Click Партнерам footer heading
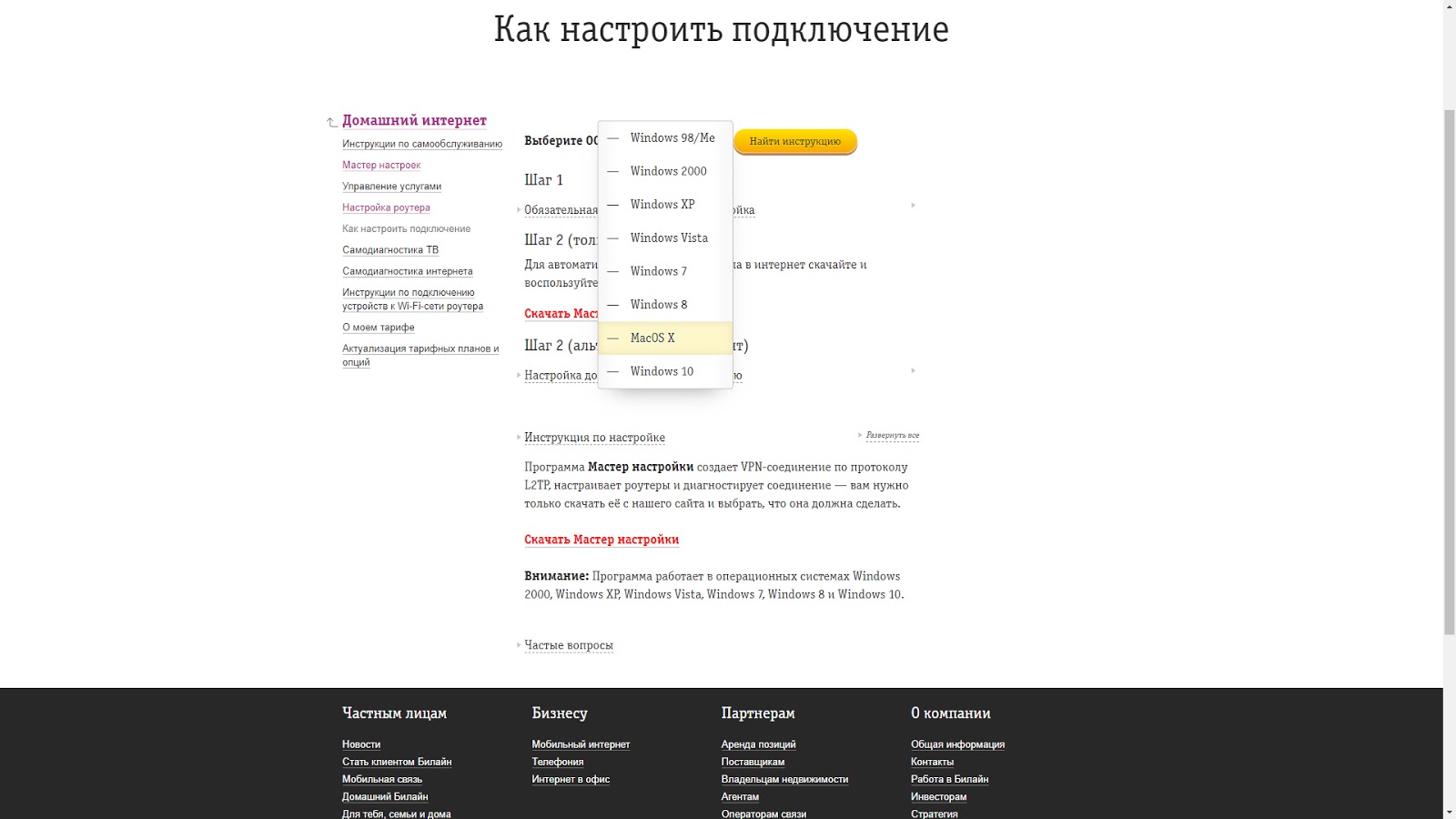 click(x=758, y=713)
